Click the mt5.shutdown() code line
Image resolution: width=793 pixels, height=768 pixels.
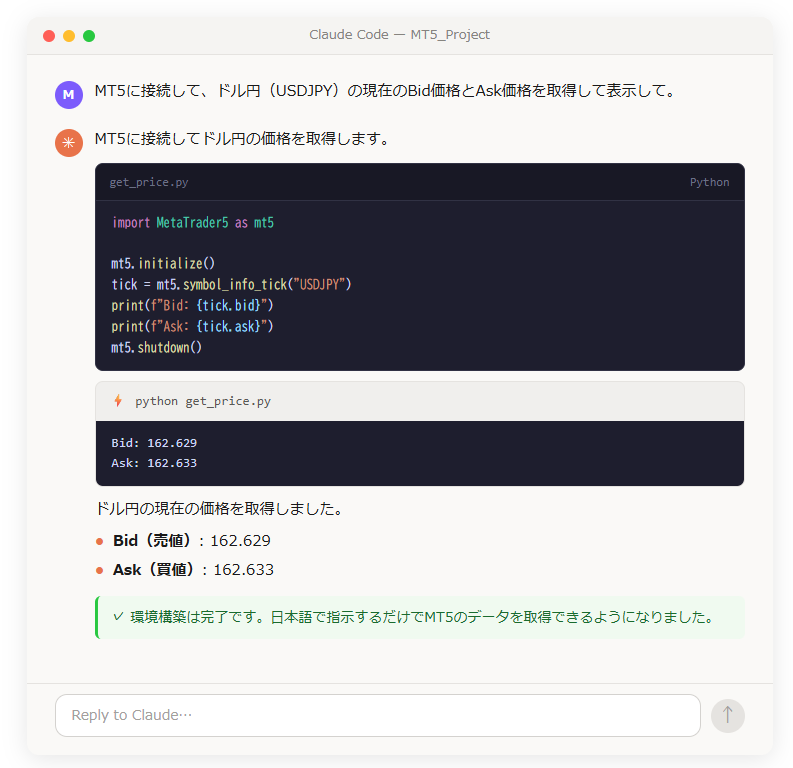click(x=156, y=347)
